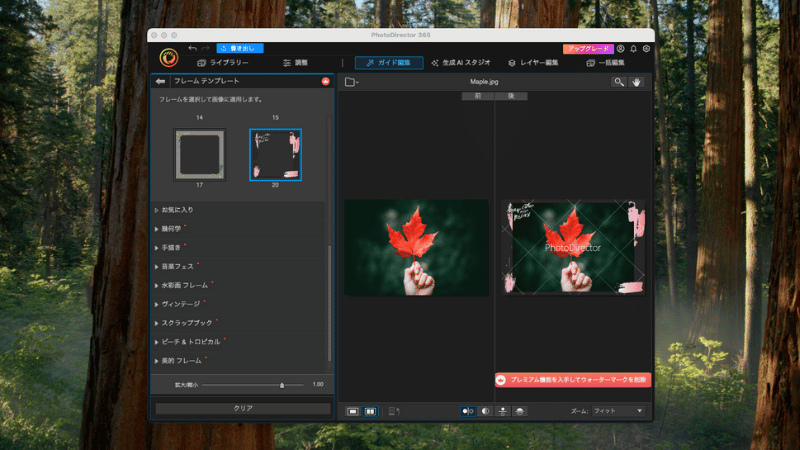Click the 後 (after) label
This screenshot has height=450, width=800.
pos(511,96)
